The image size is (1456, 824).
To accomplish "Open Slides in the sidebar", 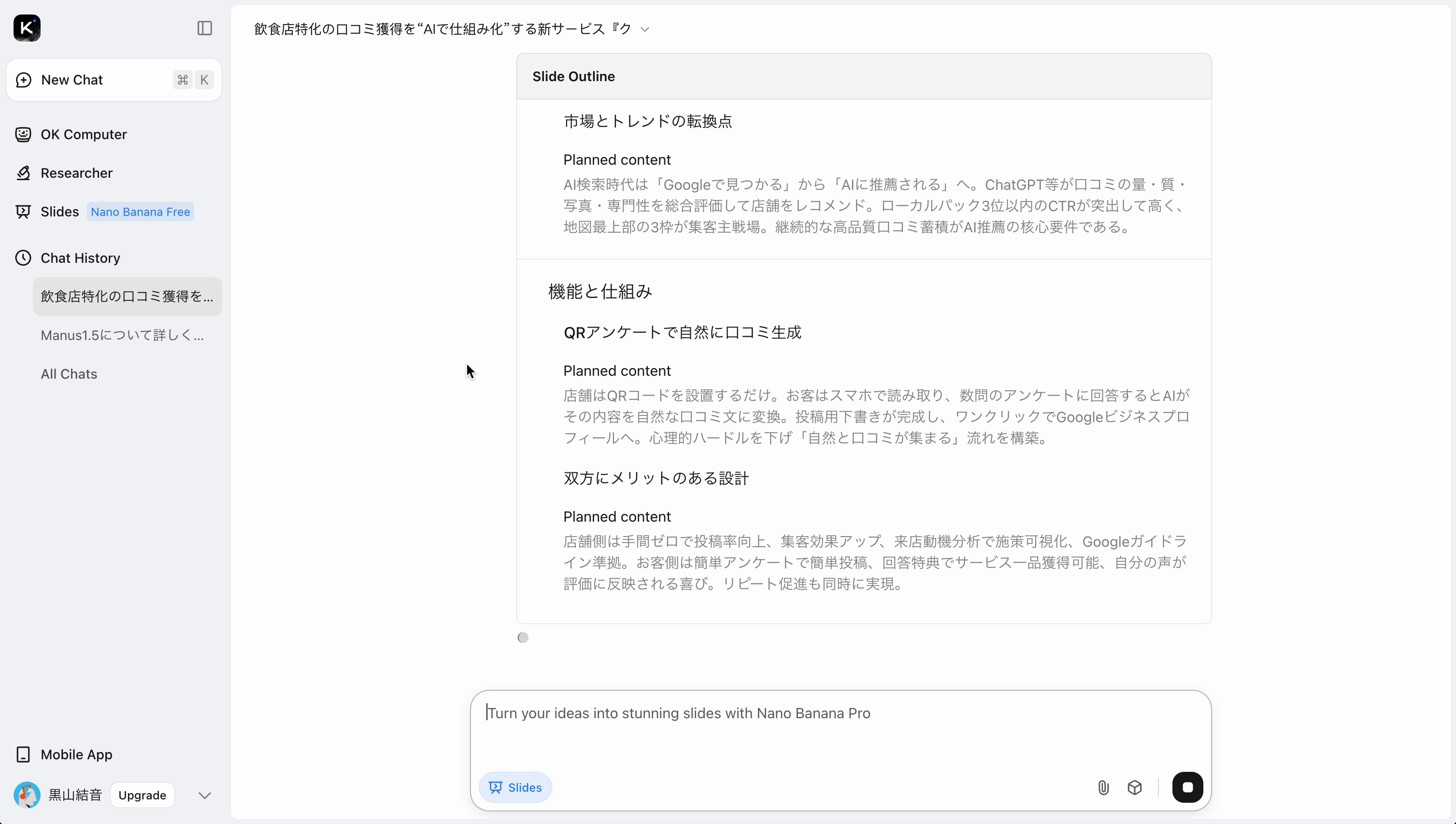I will (x=59, y=212).
